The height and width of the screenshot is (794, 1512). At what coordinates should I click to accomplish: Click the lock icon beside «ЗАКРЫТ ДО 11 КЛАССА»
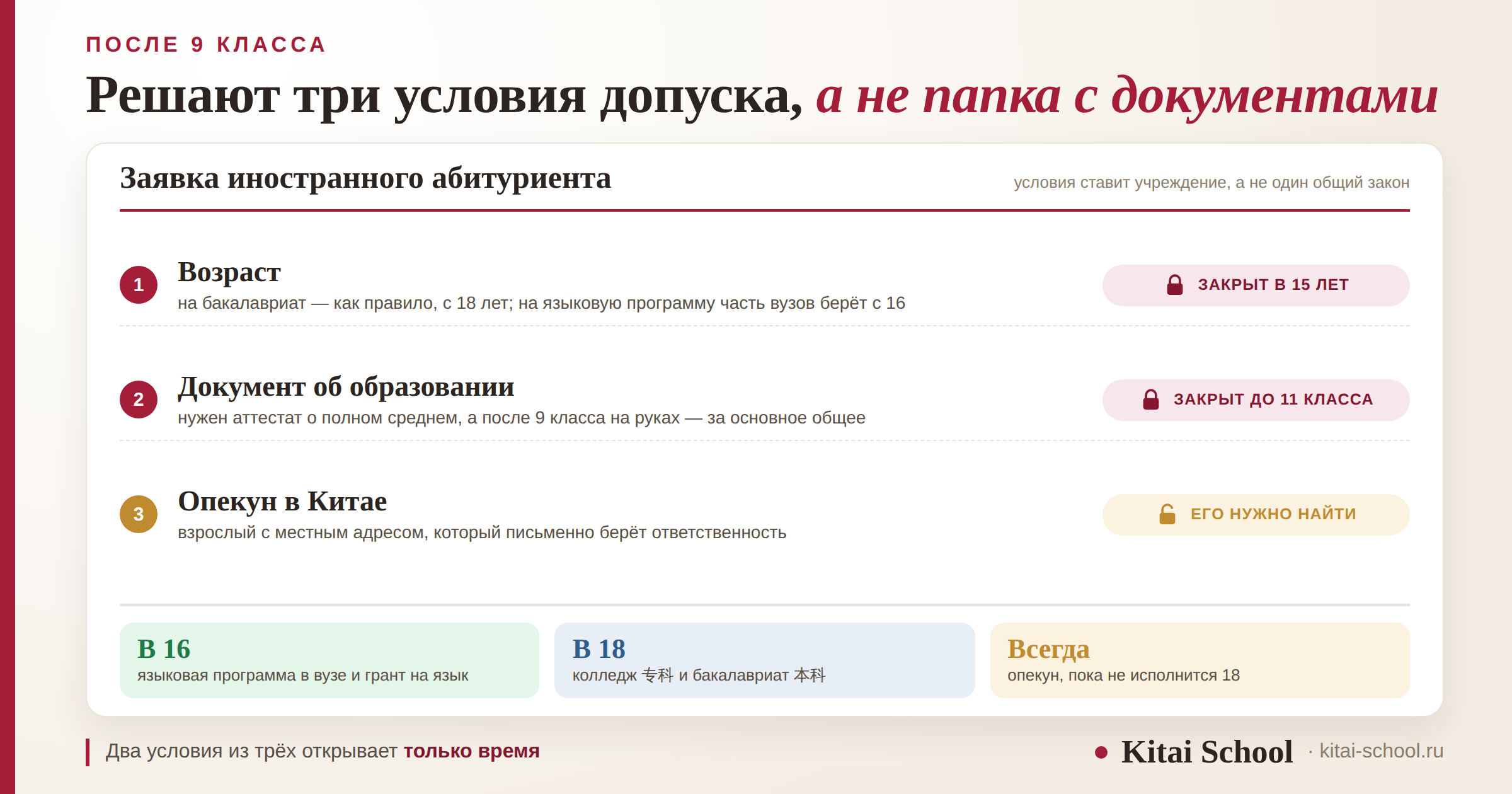1150,400
